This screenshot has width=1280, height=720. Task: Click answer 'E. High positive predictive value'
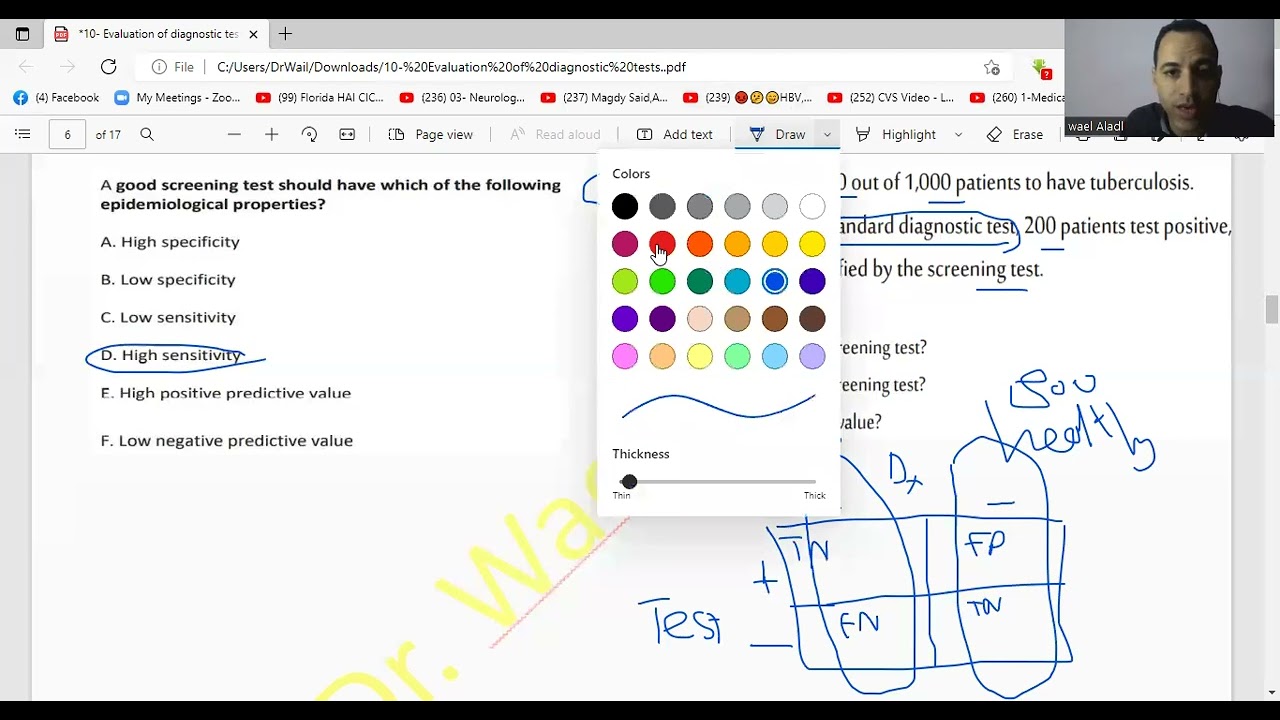(226, 393)
